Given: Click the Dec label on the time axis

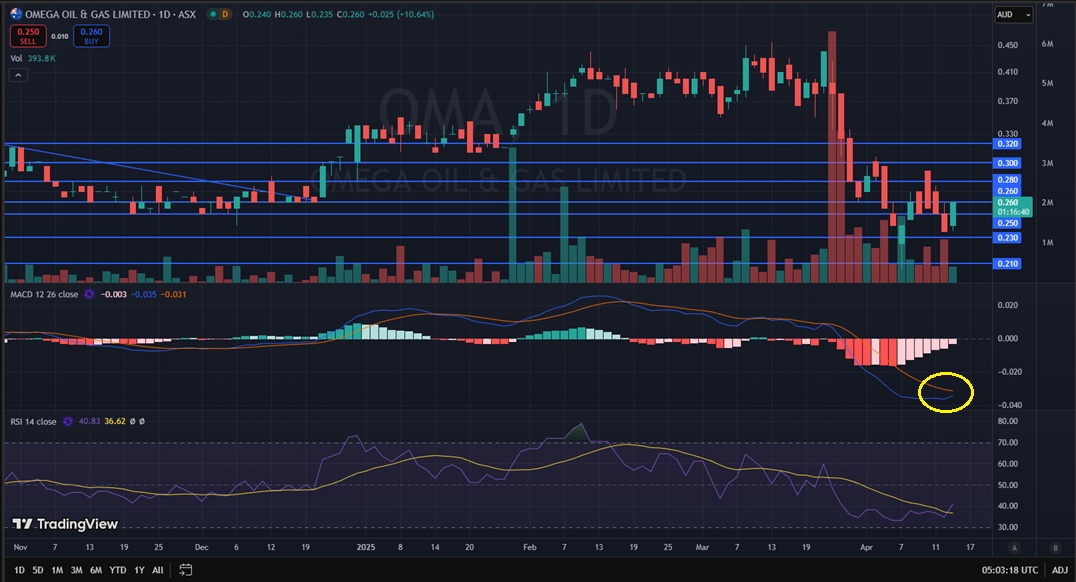Looking at the screenshot, I should pos(201,548).
